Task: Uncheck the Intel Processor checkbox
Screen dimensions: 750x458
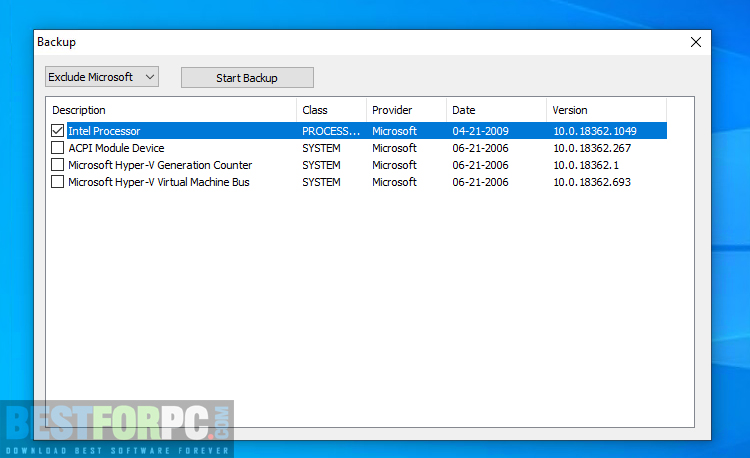Action: [57, 131]
